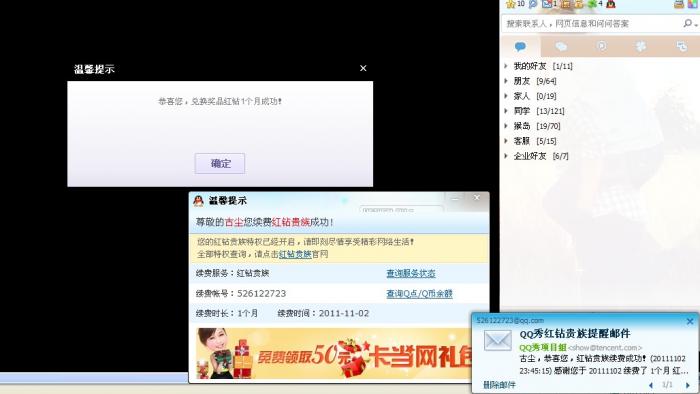700x394 pixels.
Task: Click the renewal date 2011-11-02
Action: (344, 313)
